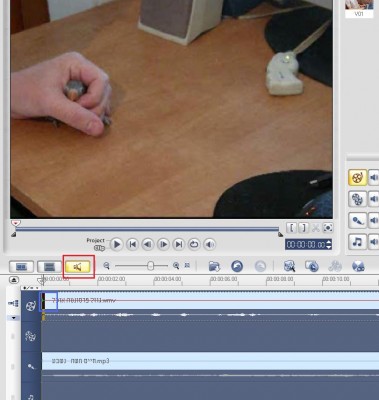Viewport: 379px width, 400px height.
Task: Set the Mark-out right bracket
Action: 303,228
